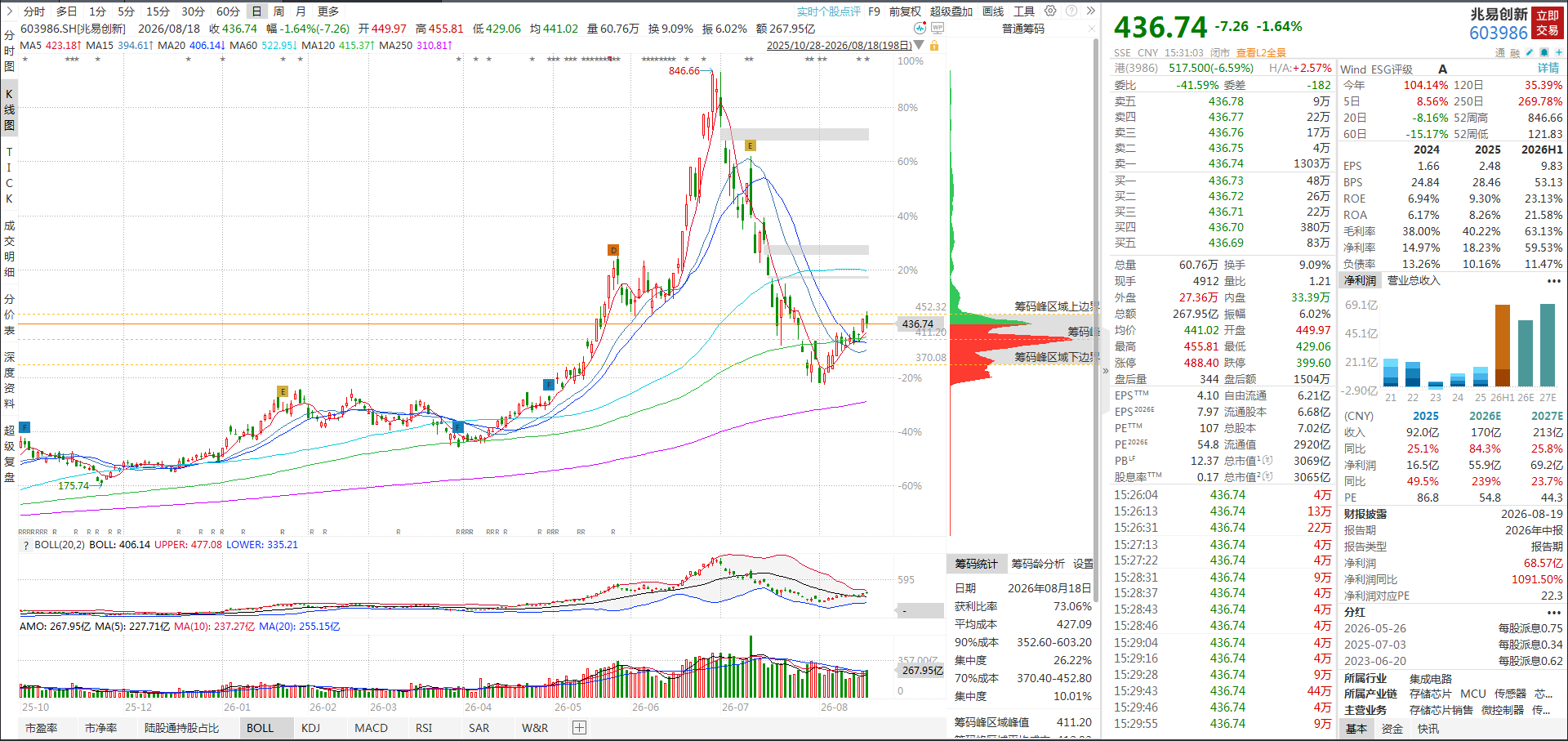Open the help question mark icon
Viewport: 1568px width, 741px height.
click(1071, 11)
